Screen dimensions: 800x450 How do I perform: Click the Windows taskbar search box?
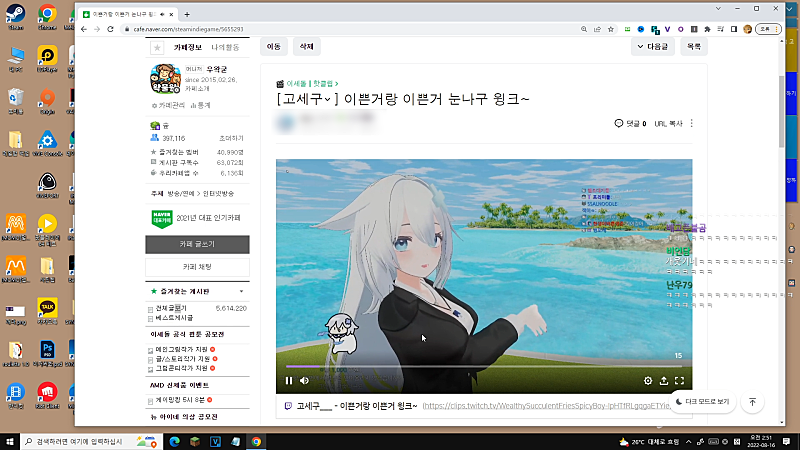pos(91,441)
